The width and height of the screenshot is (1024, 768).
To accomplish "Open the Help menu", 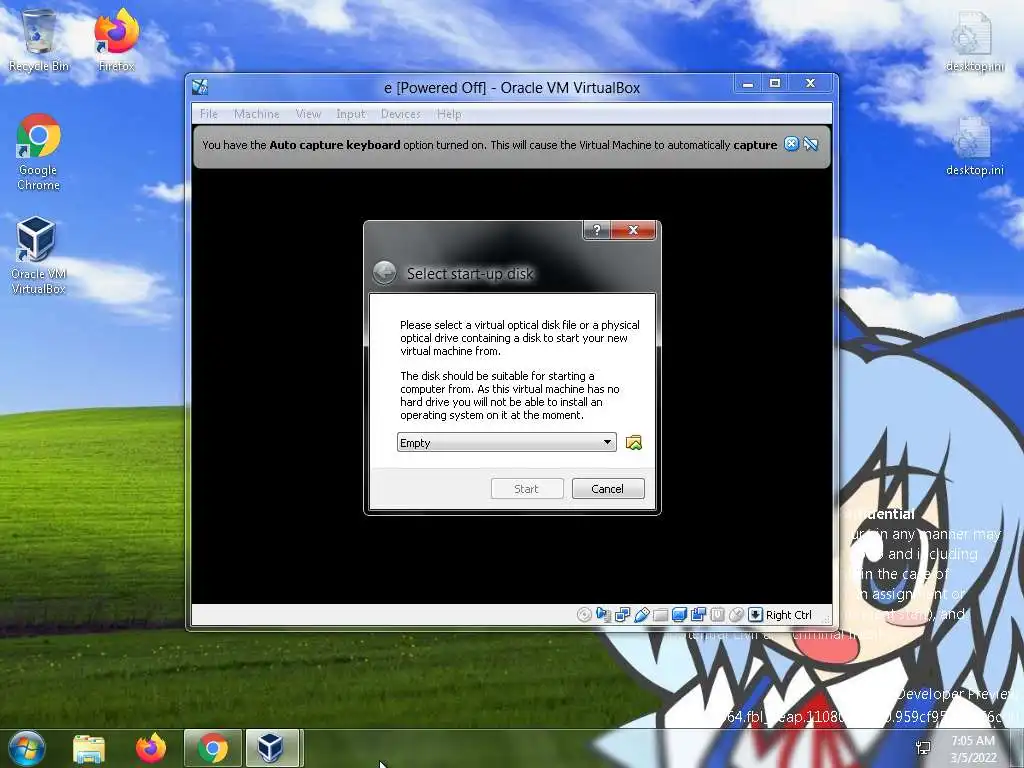I will tap(449, 114).
